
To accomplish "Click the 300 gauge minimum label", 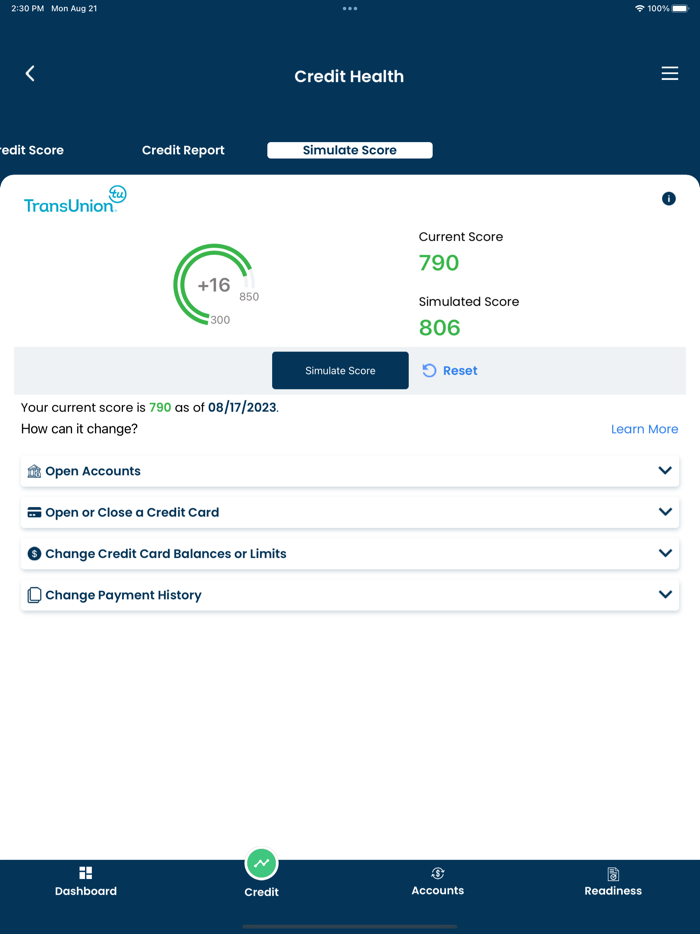I will pos(220,320).
